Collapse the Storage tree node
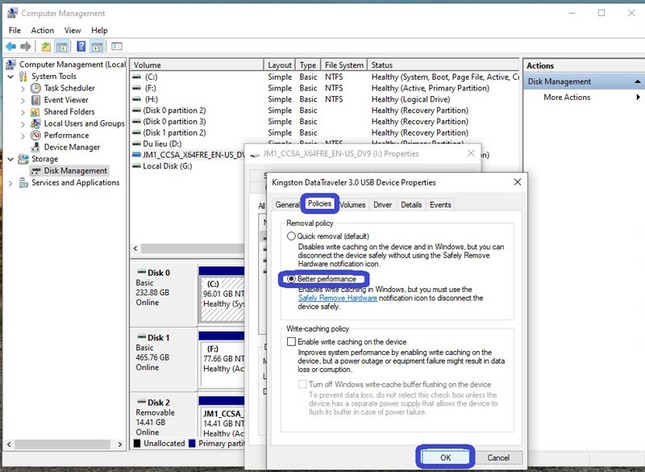Image resolution: width=645 pixels, height=472 pixels. pyautogui.click(x=11, y=159)
